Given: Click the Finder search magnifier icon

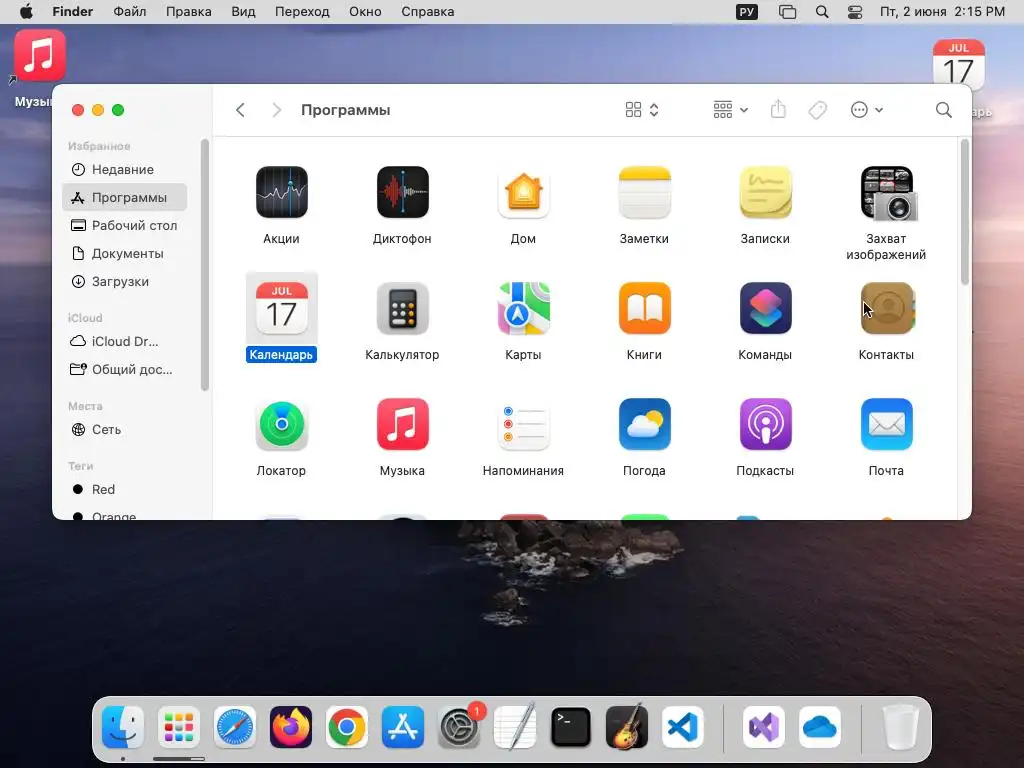Looking at the screenshot, I should pos(943,110).
